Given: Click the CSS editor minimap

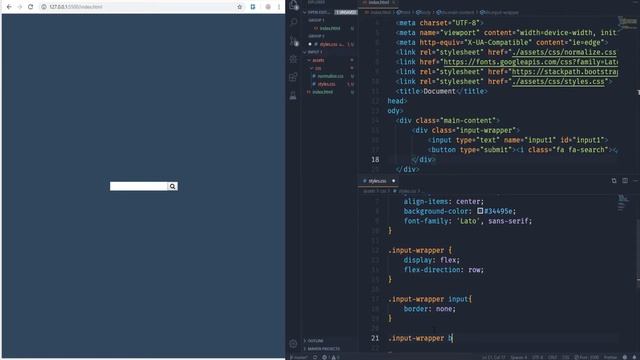Looking at the screenshot, I should coord(623,203).
